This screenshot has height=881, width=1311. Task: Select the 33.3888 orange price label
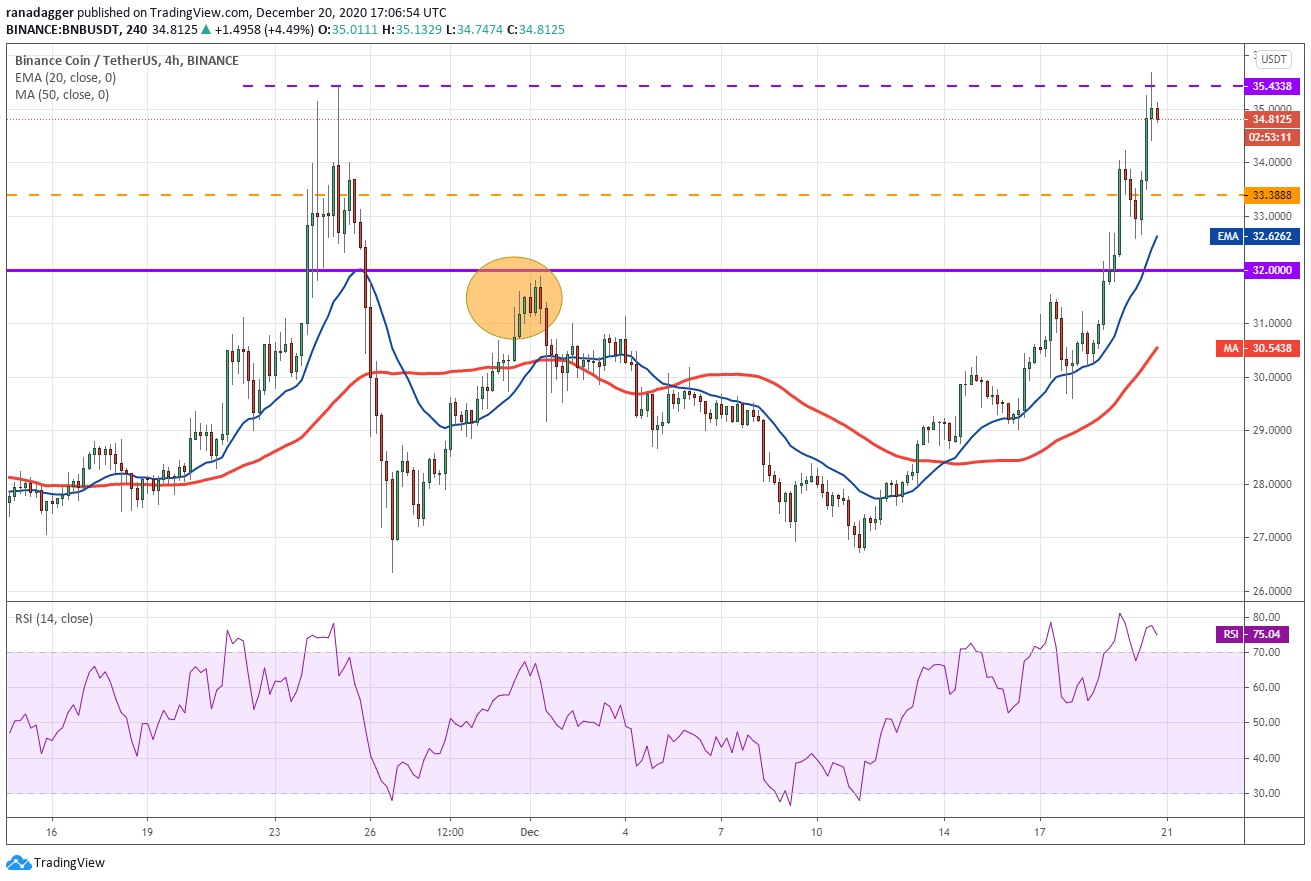[1269, 195]
